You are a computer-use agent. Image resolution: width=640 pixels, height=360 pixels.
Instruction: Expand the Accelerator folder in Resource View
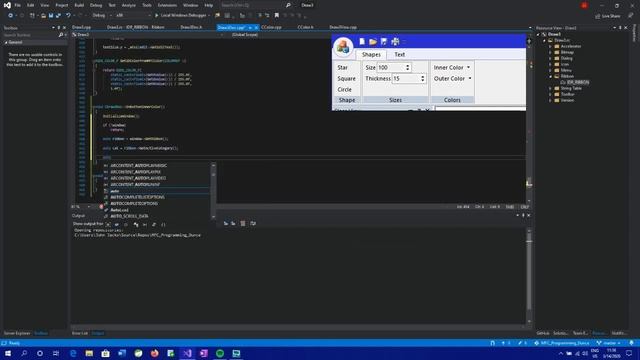click(550, 46)
